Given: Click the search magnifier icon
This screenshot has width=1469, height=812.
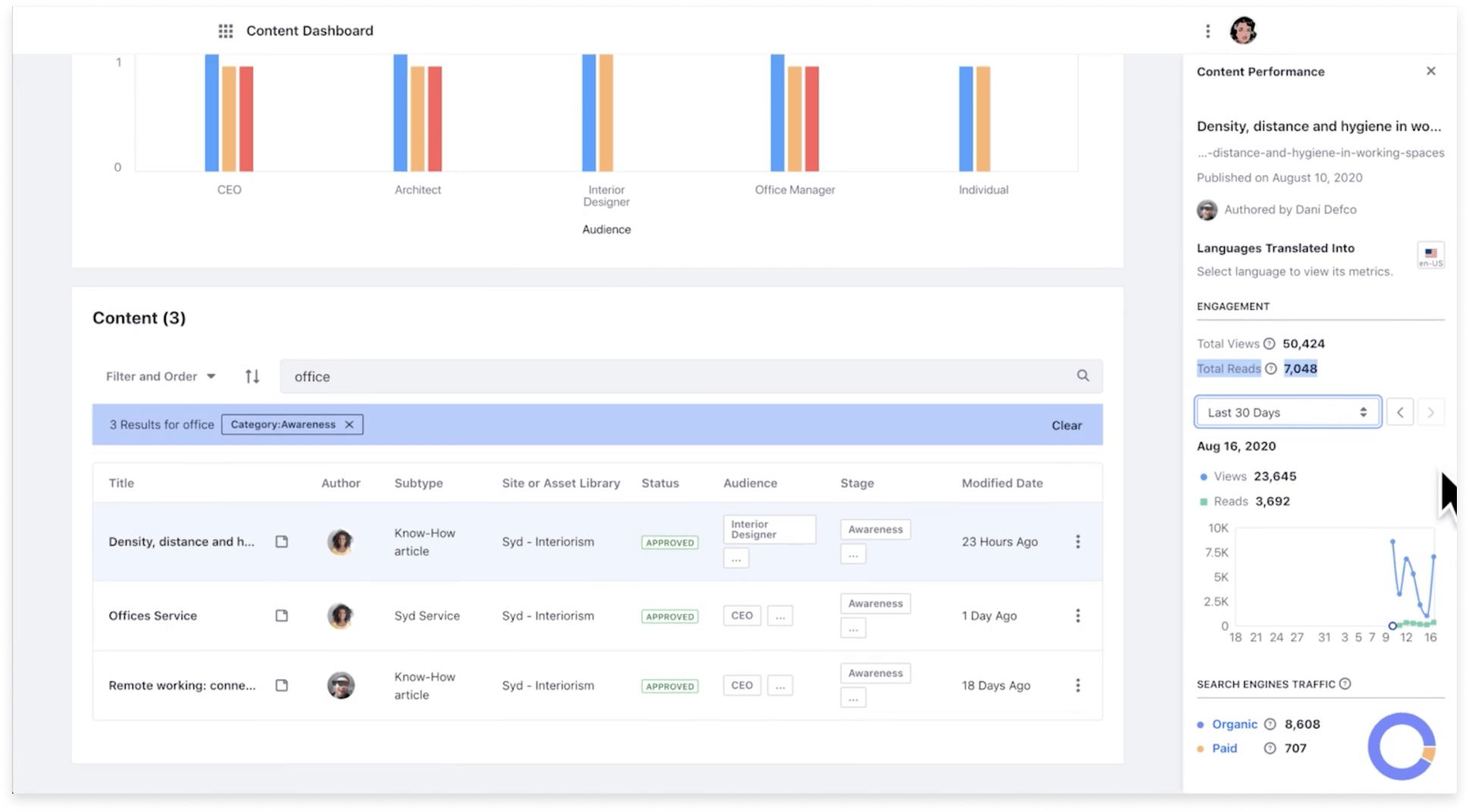Looking at the screenshot, I should click(x=1082, y=376).
